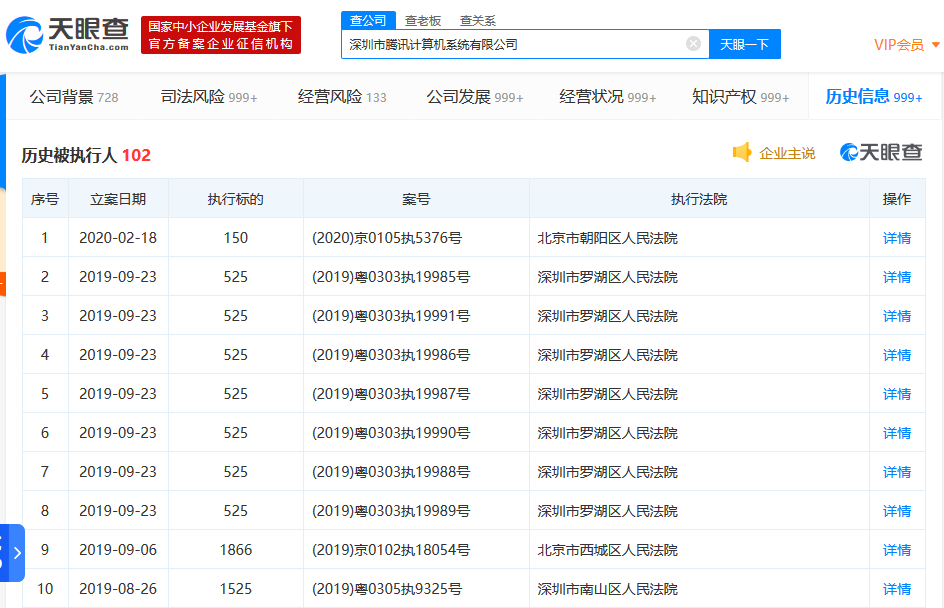Click the execution amount 1866
This screenshot has width=944, height=608.
(235, 550)
